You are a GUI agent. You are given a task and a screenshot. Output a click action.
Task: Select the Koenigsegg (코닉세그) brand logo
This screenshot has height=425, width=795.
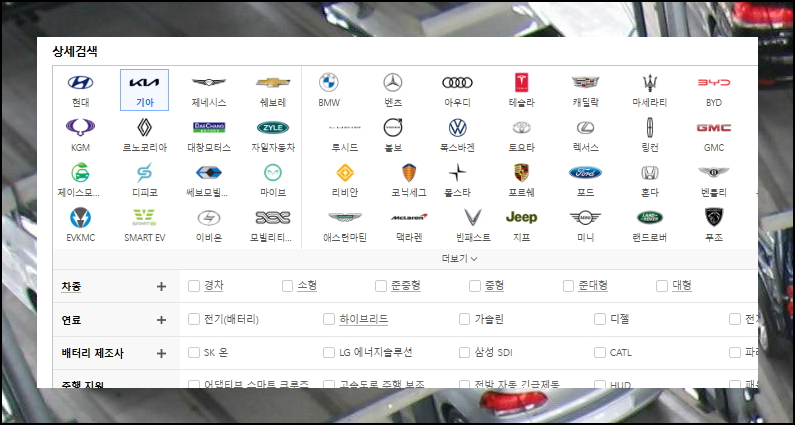tap(409, 172)
